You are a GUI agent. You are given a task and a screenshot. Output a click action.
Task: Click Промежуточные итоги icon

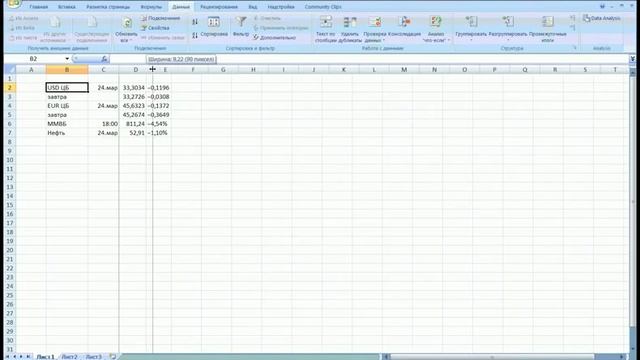coord(547,22)
